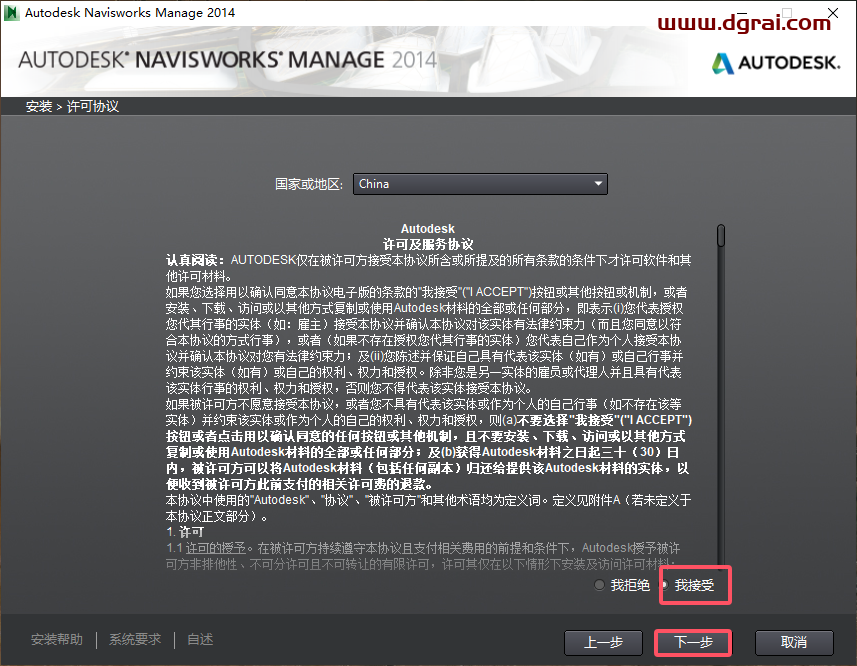Click the 认真阅读 bold text
The width and height of the screenshot is (857, 666).
coord(196,260)
